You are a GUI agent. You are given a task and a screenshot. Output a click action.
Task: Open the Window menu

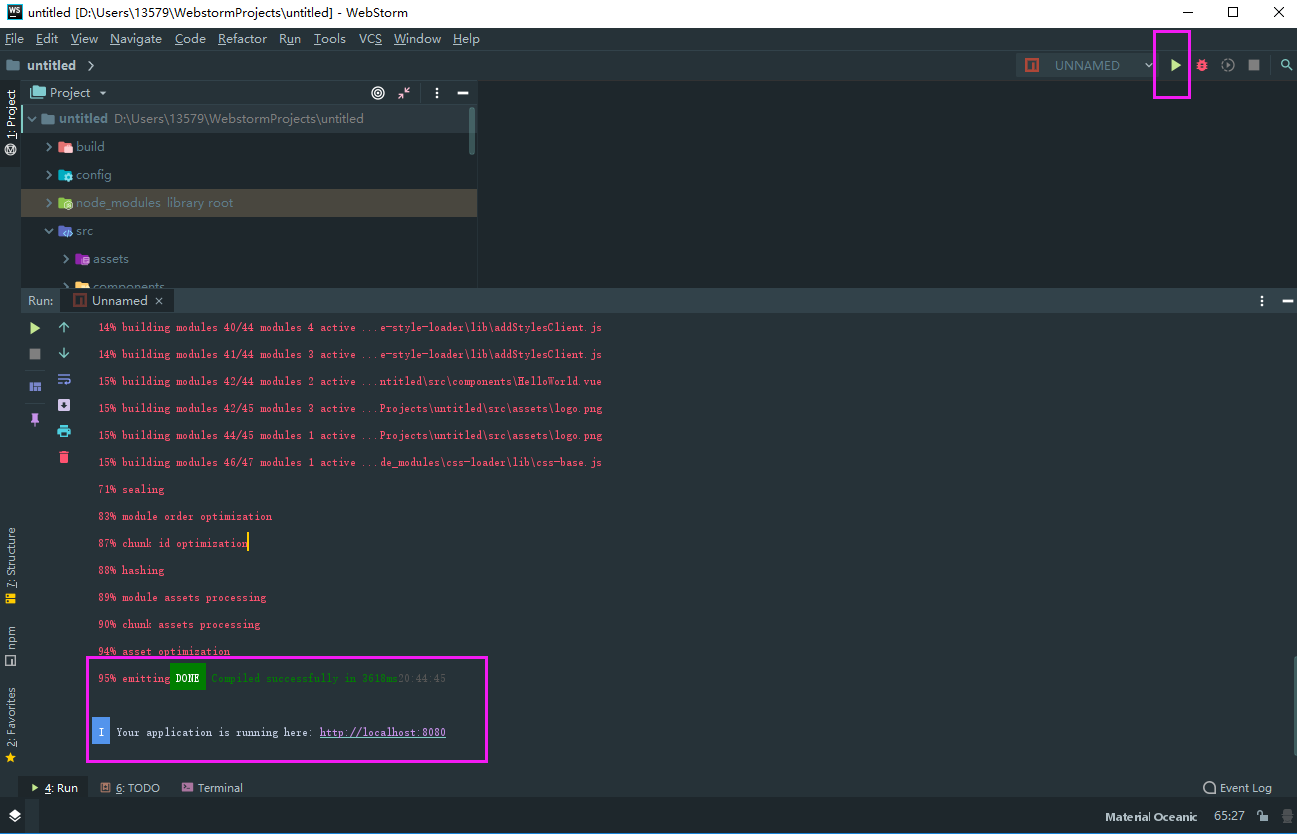[417, 39]
